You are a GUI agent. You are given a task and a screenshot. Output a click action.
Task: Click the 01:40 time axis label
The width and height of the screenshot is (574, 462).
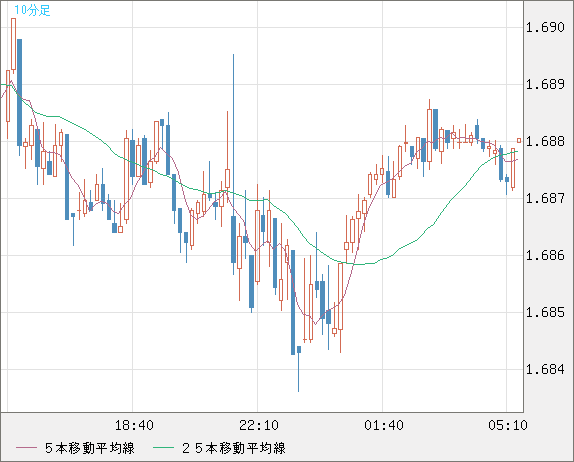click(x=384, y=425)
